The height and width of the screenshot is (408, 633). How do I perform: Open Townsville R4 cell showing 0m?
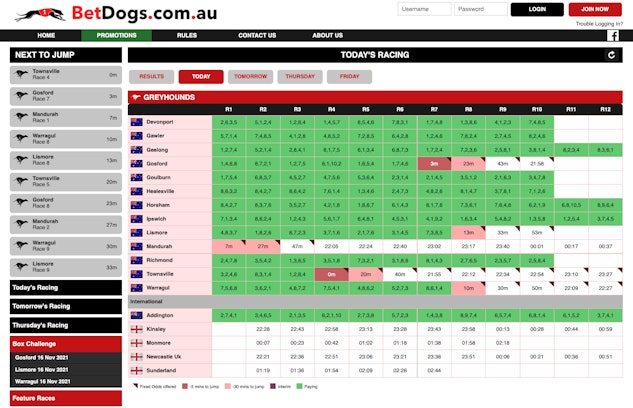pyautogui.click(x=331, y=274)
